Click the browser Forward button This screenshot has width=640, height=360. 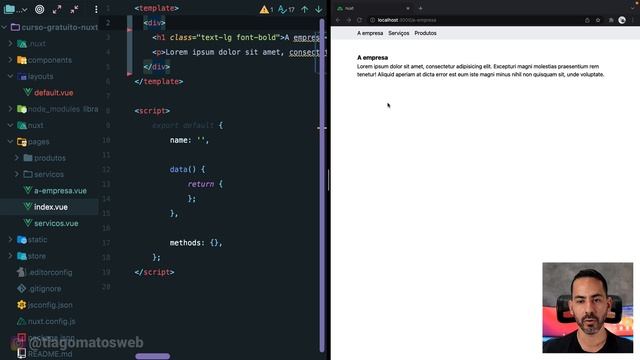click(x=349, y=20)
